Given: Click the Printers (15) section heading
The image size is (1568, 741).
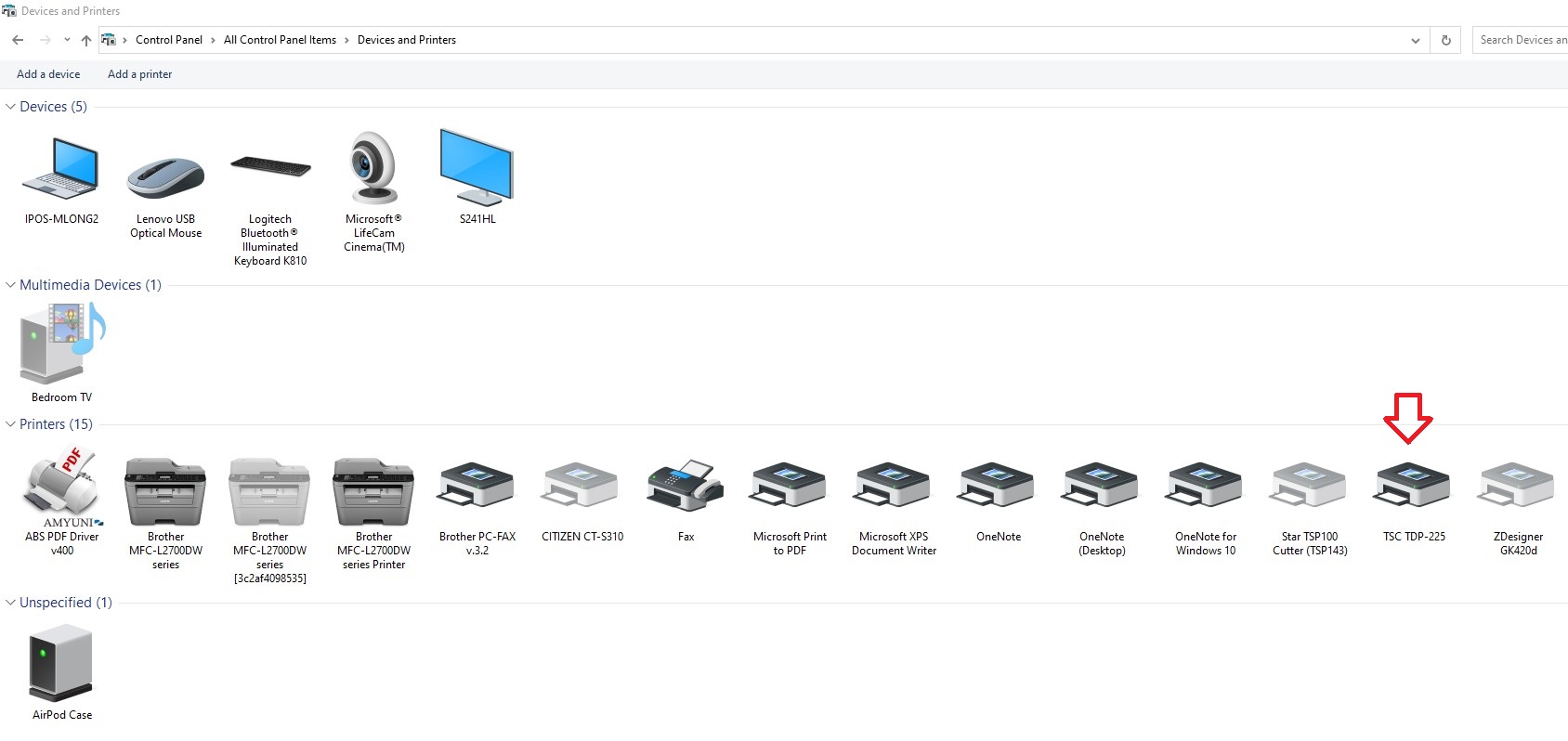Looking at the screenshot, I should coord(56,424).
